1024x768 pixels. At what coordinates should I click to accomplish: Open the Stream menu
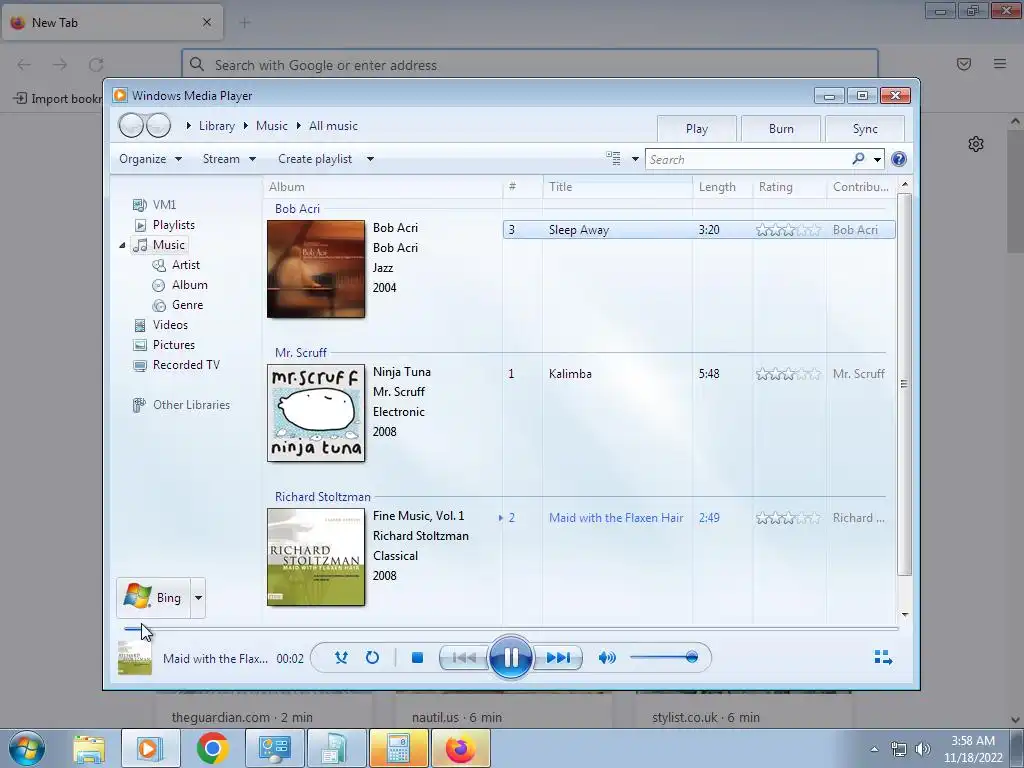pos(229,159)
